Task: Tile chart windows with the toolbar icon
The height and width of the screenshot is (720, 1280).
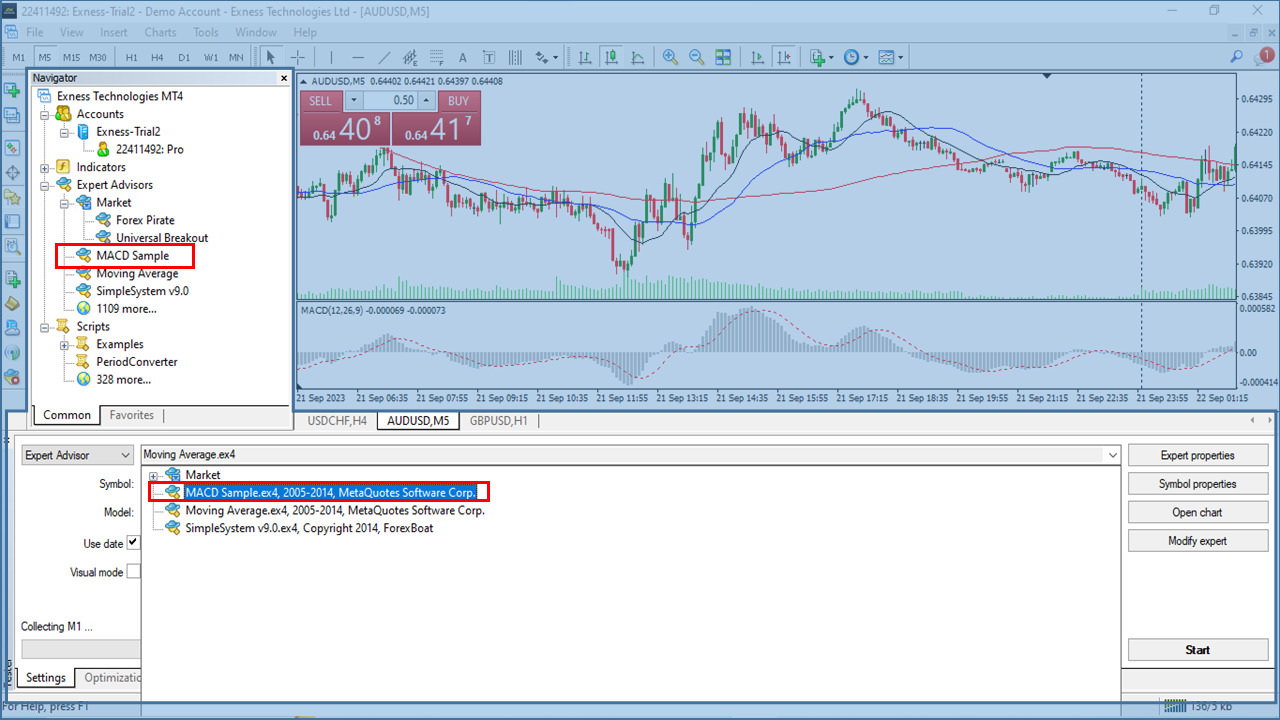Action: 723,57
